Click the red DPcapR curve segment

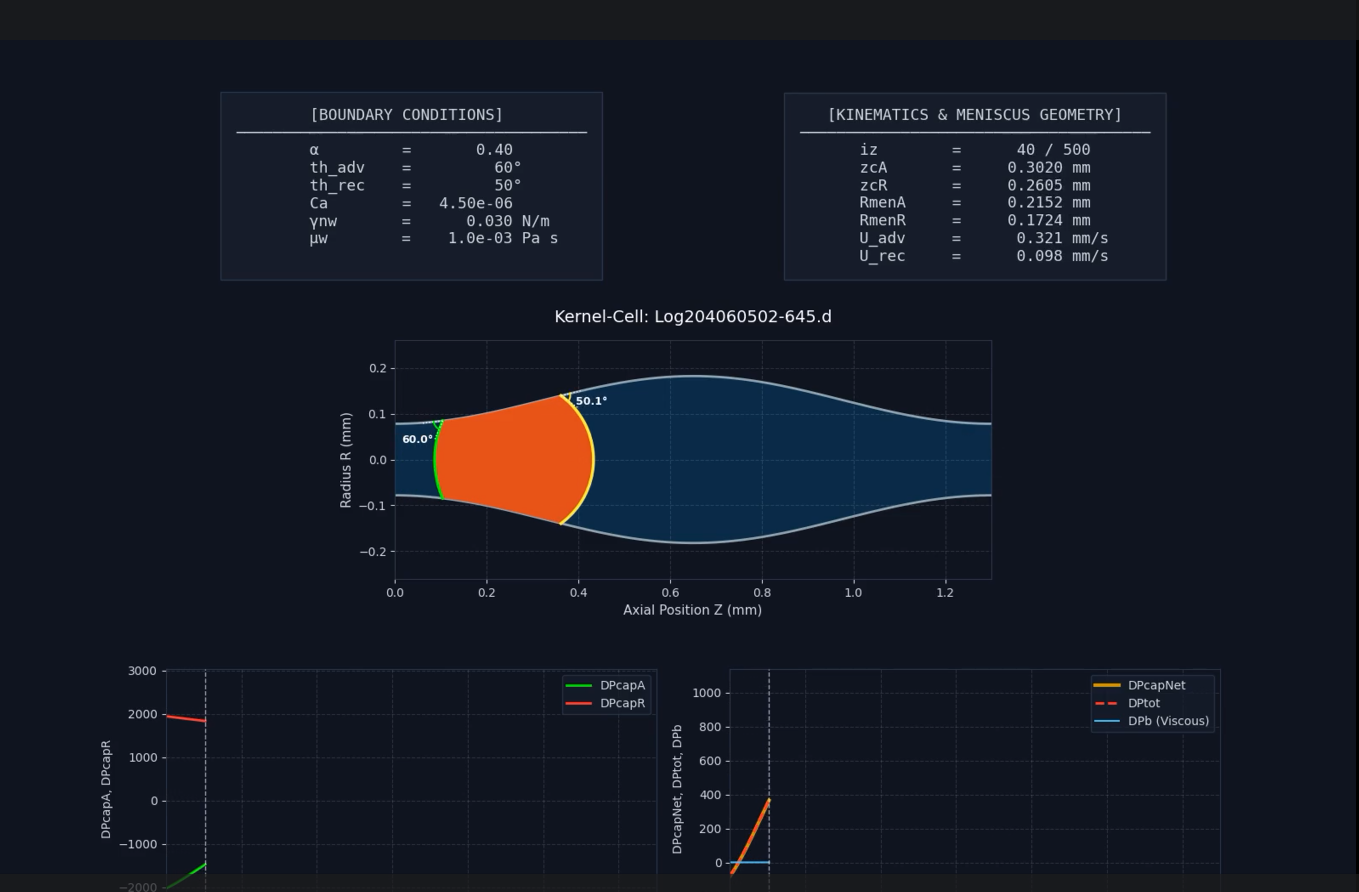(185, 718)
